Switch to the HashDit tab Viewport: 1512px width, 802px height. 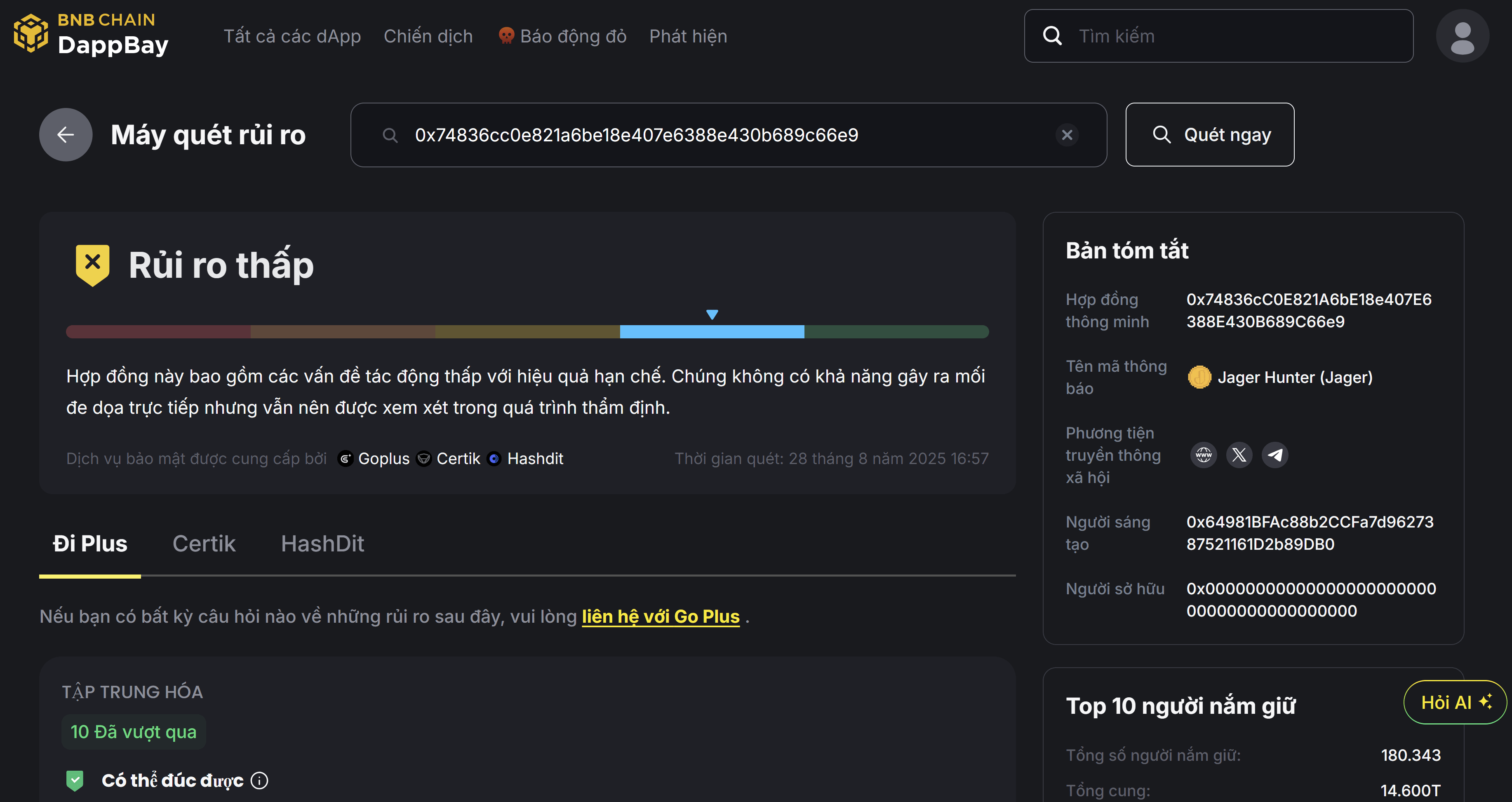tap(323, 544)
